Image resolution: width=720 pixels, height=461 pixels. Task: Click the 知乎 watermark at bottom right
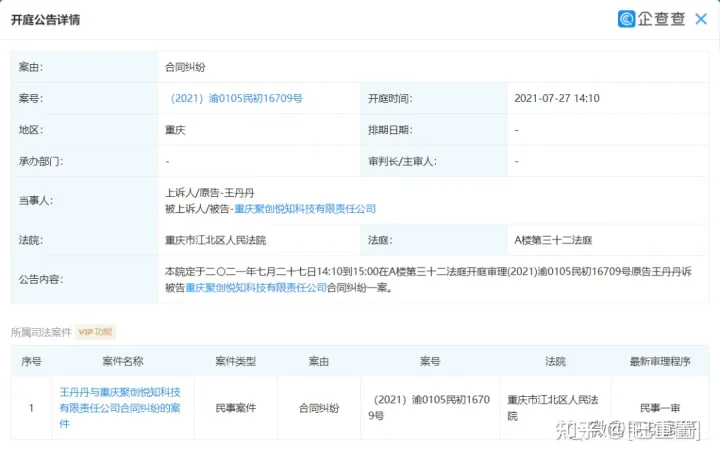582,431
